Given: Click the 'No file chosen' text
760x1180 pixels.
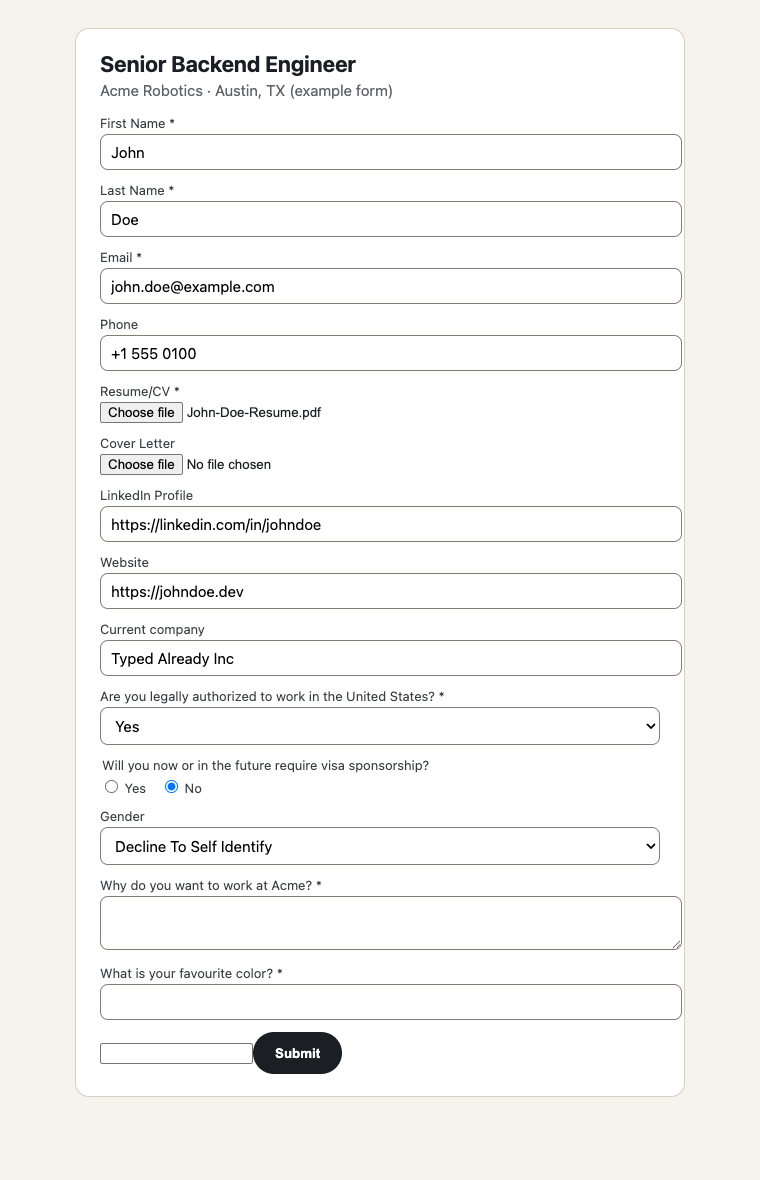Looking at the screenshot, I should [229, 464].
